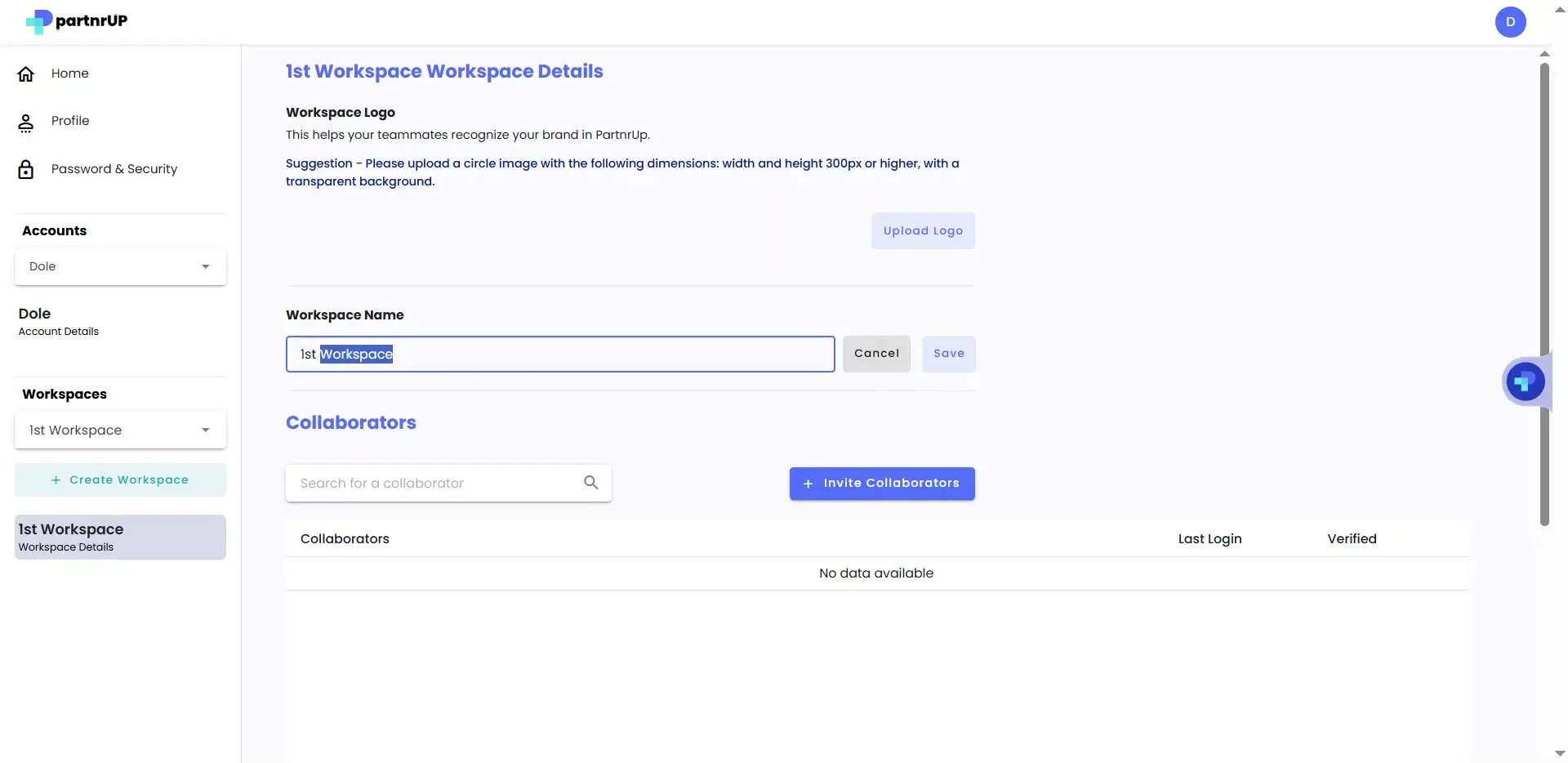Cancel the workspace name edit
This screenshot has width=1568, height=763.
(x=876, y=354)
